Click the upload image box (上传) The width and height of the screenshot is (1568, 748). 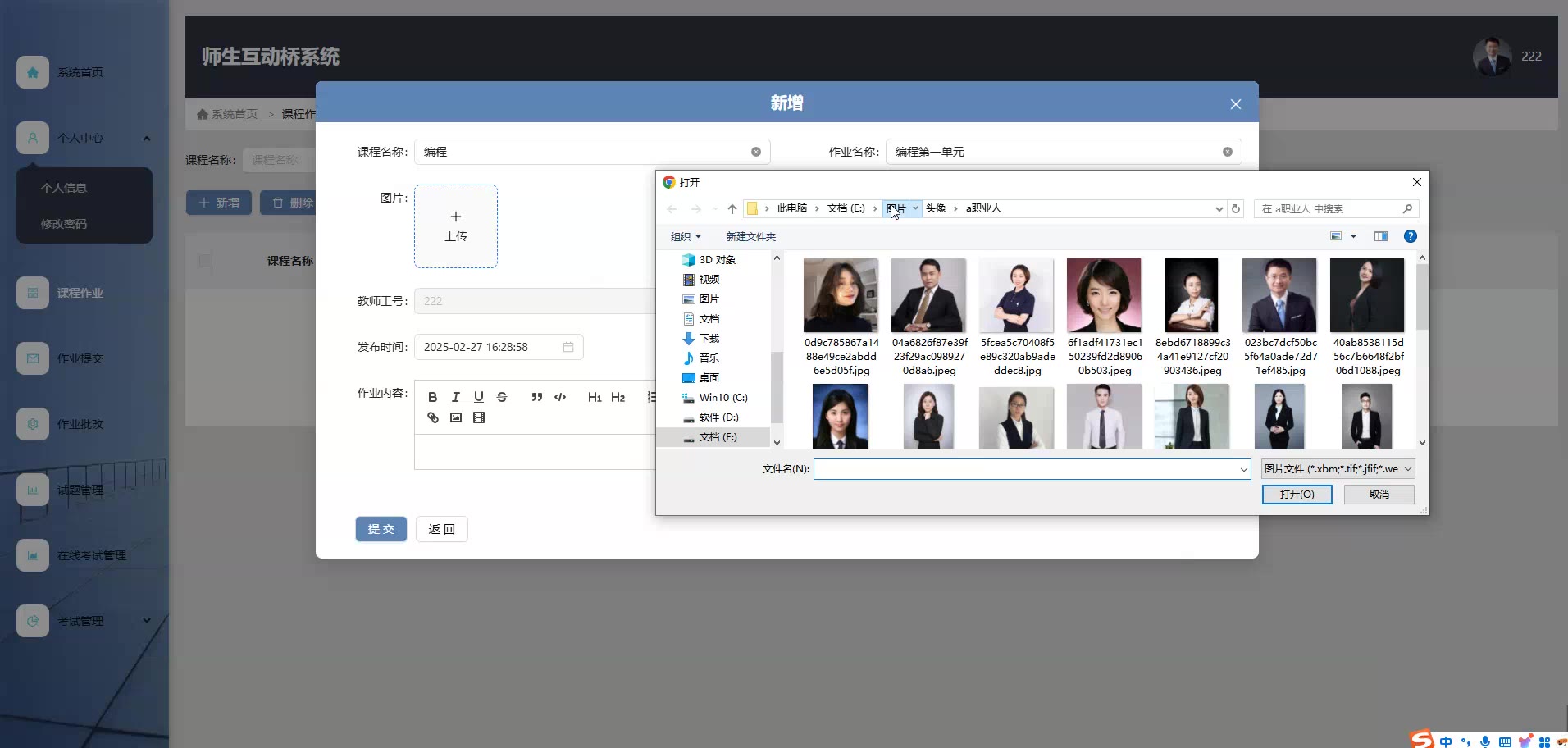(x=456, y=226)
